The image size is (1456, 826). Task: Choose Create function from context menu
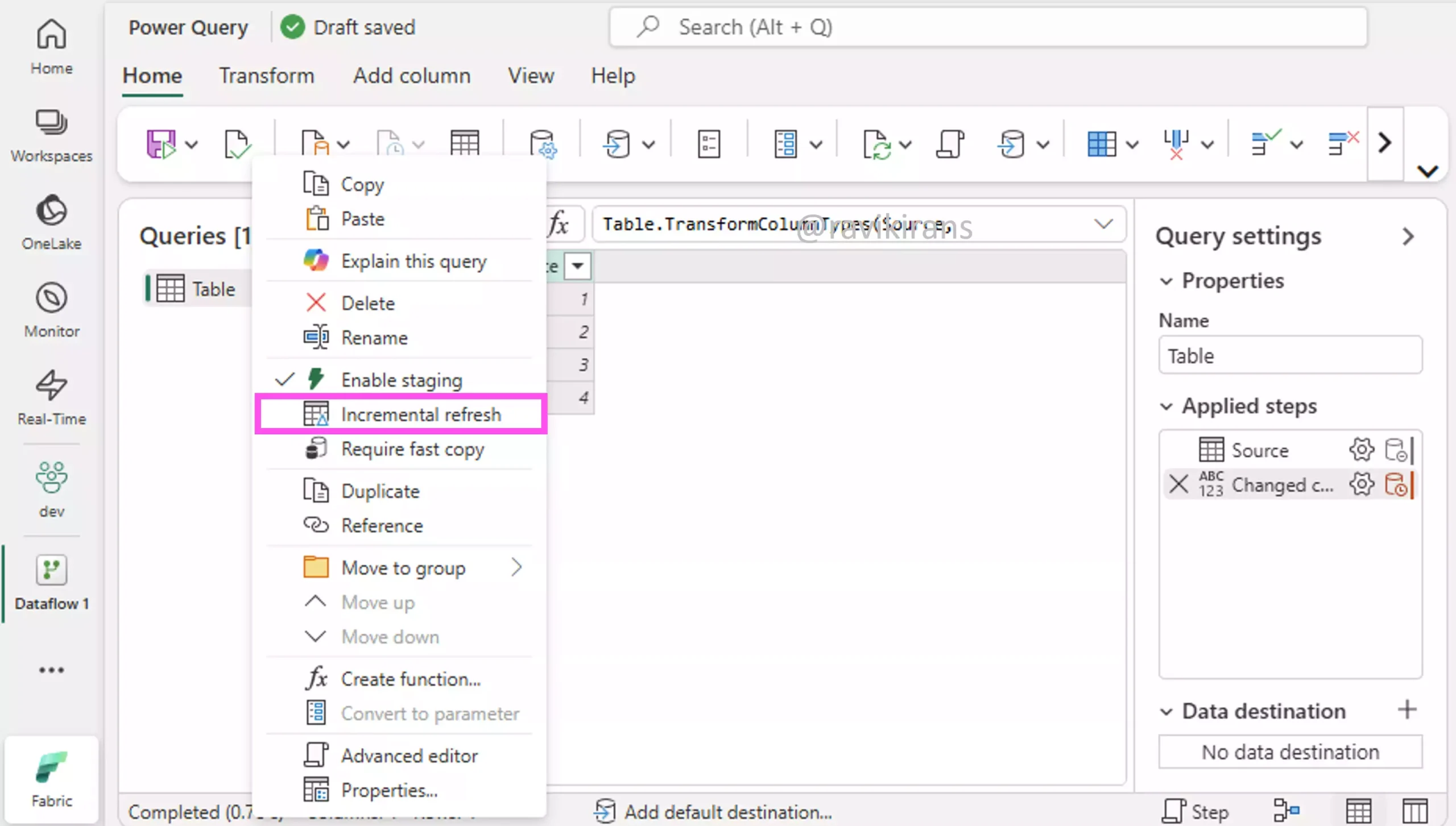click(401, 679)
